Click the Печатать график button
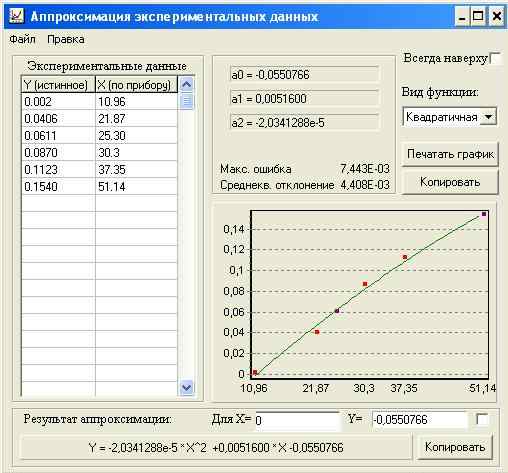The image size is (508, 473). [450, 154]
